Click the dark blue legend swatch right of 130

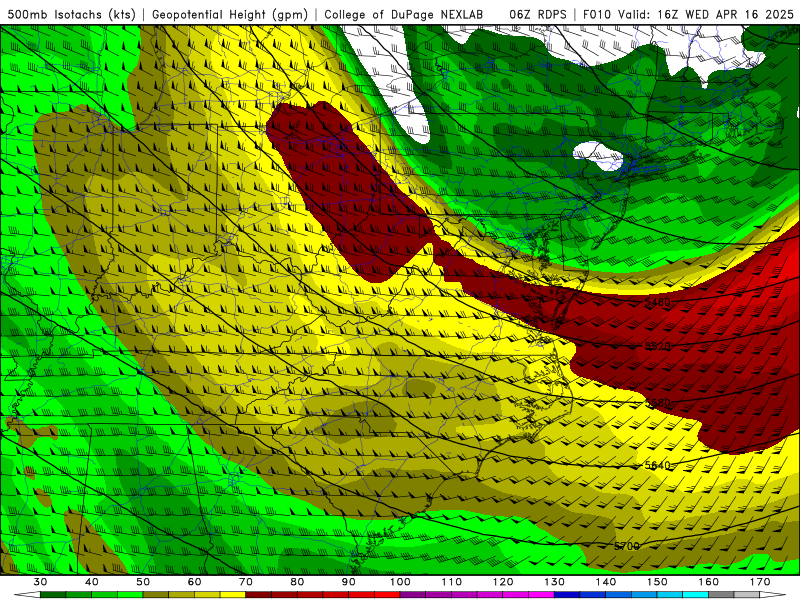tap(567, 594)
